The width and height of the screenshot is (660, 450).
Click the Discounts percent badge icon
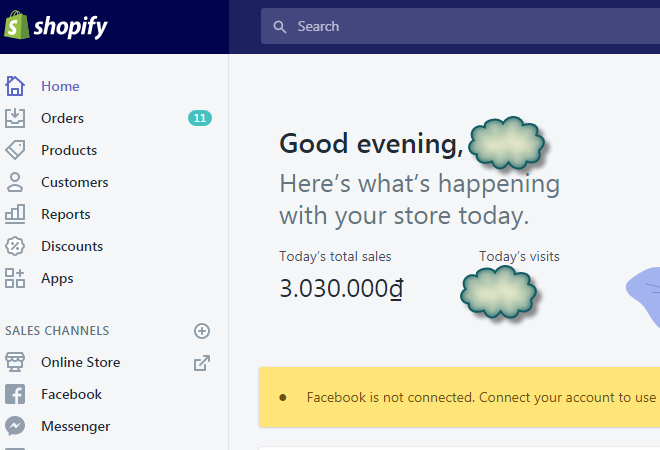(x=15, y=246)
